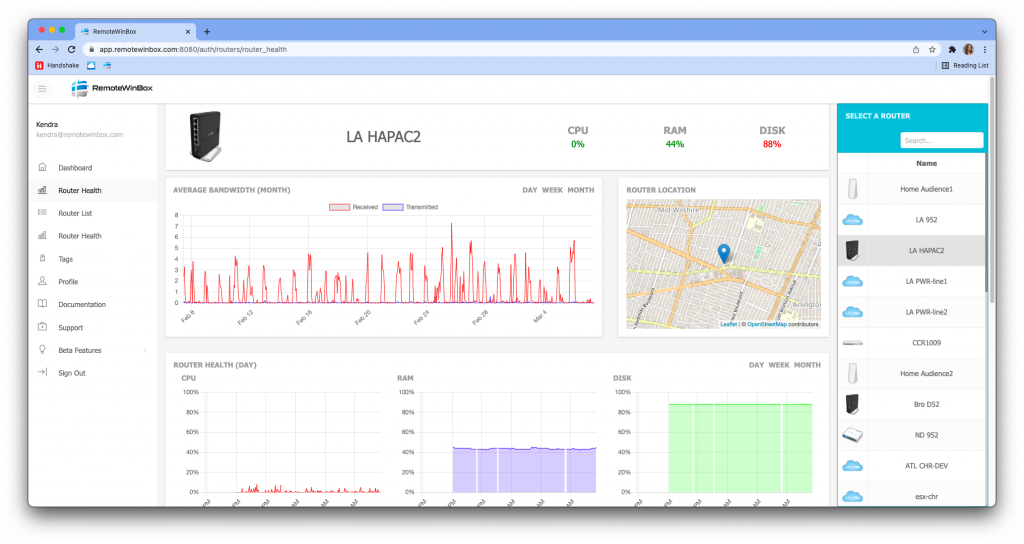
Task: Click the ND 952 router device icon
Action: point(853,435)
